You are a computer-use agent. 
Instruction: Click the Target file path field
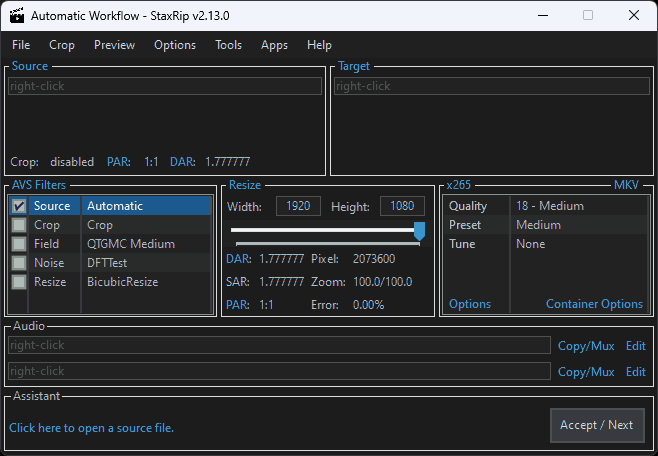tap(492, 86)
